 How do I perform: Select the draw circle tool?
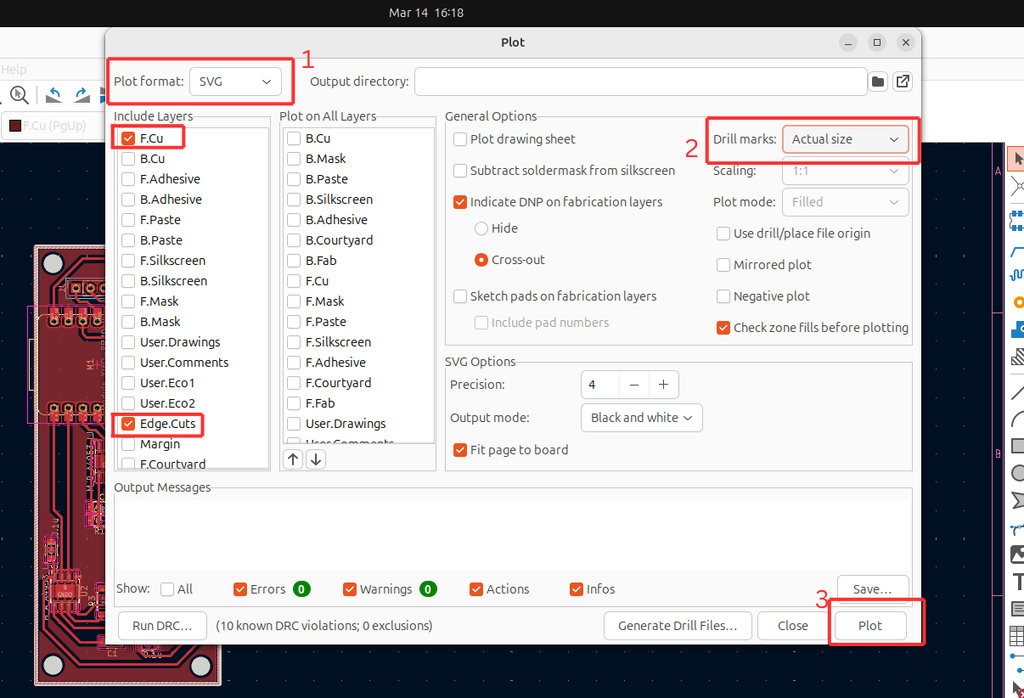click(x=1017, y=473)
